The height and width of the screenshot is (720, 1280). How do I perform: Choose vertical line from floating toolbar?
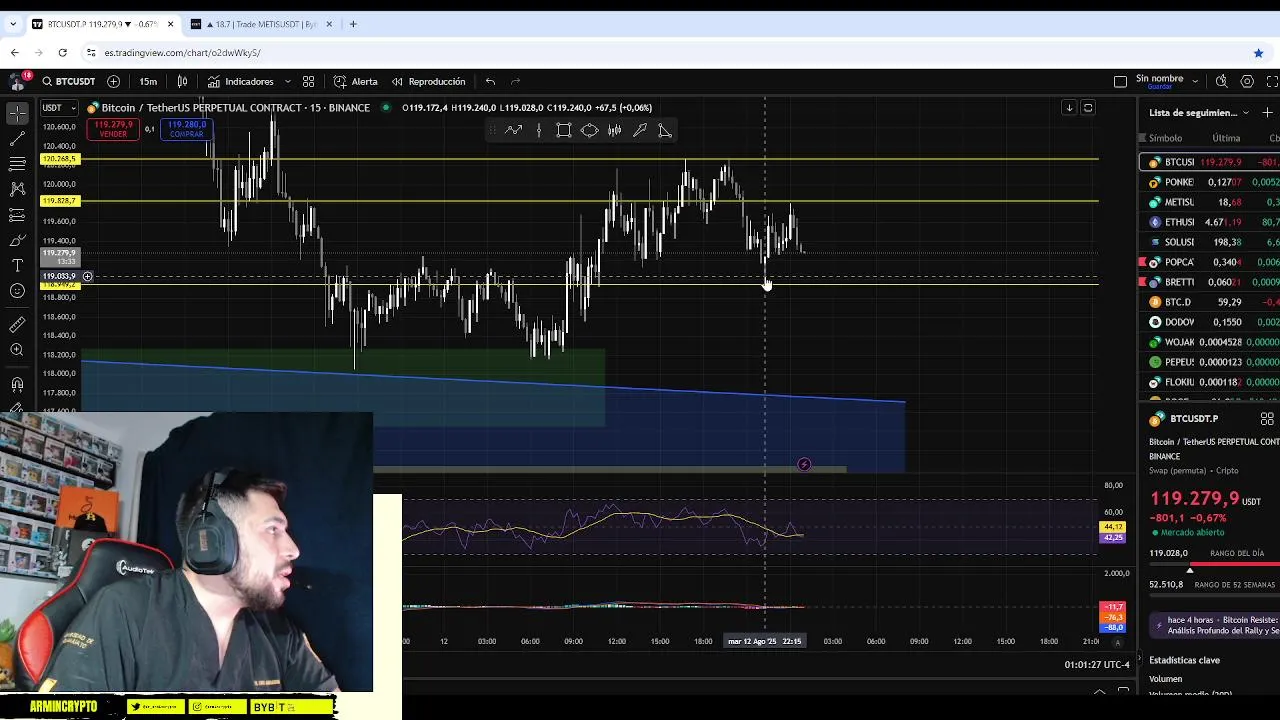(x=538, y=130)
